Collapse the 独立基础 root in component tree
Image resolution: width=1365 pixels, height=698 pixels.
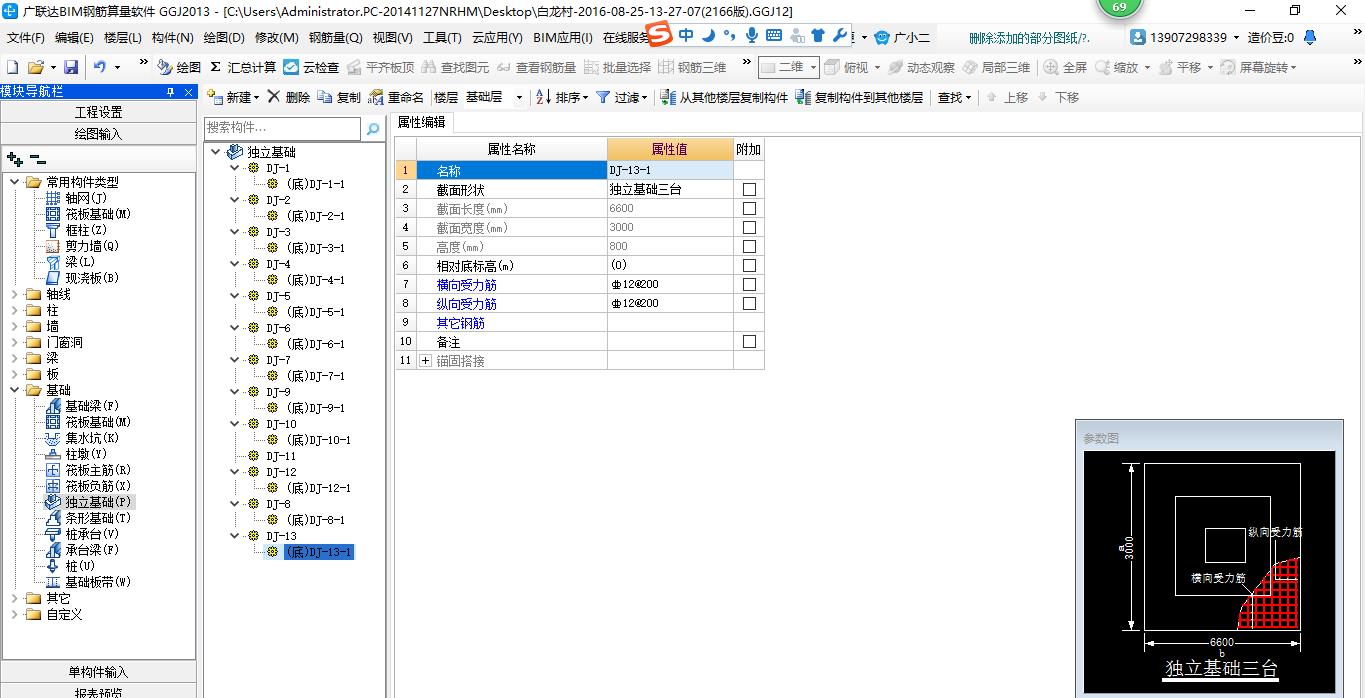[217, 152]
